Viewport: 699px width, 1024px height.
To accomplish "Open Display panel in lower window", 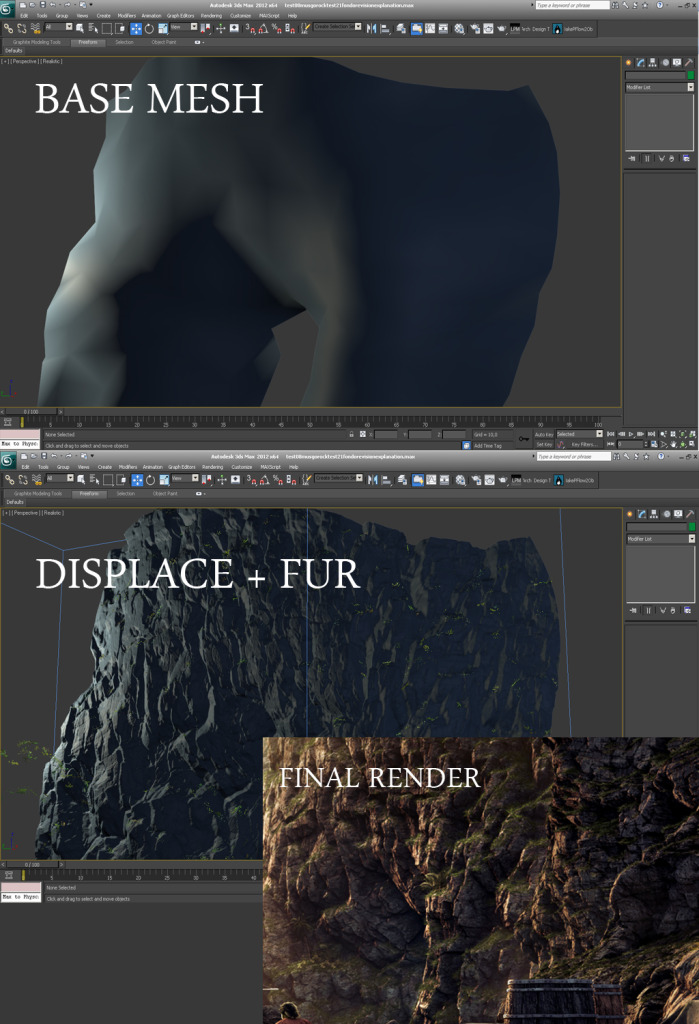I will click(678, 515).
